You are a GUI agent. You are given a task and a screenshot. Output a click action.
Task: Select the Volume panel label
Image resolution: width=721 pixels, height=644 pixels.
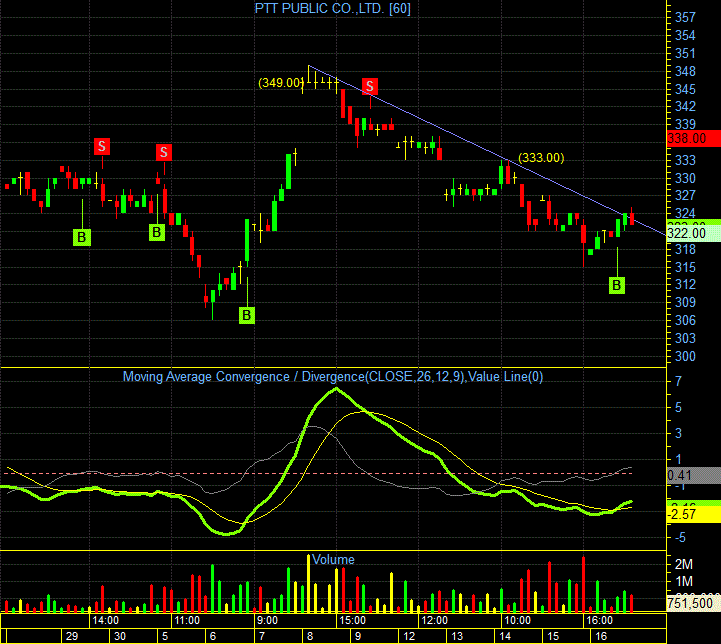click(333, 559)
